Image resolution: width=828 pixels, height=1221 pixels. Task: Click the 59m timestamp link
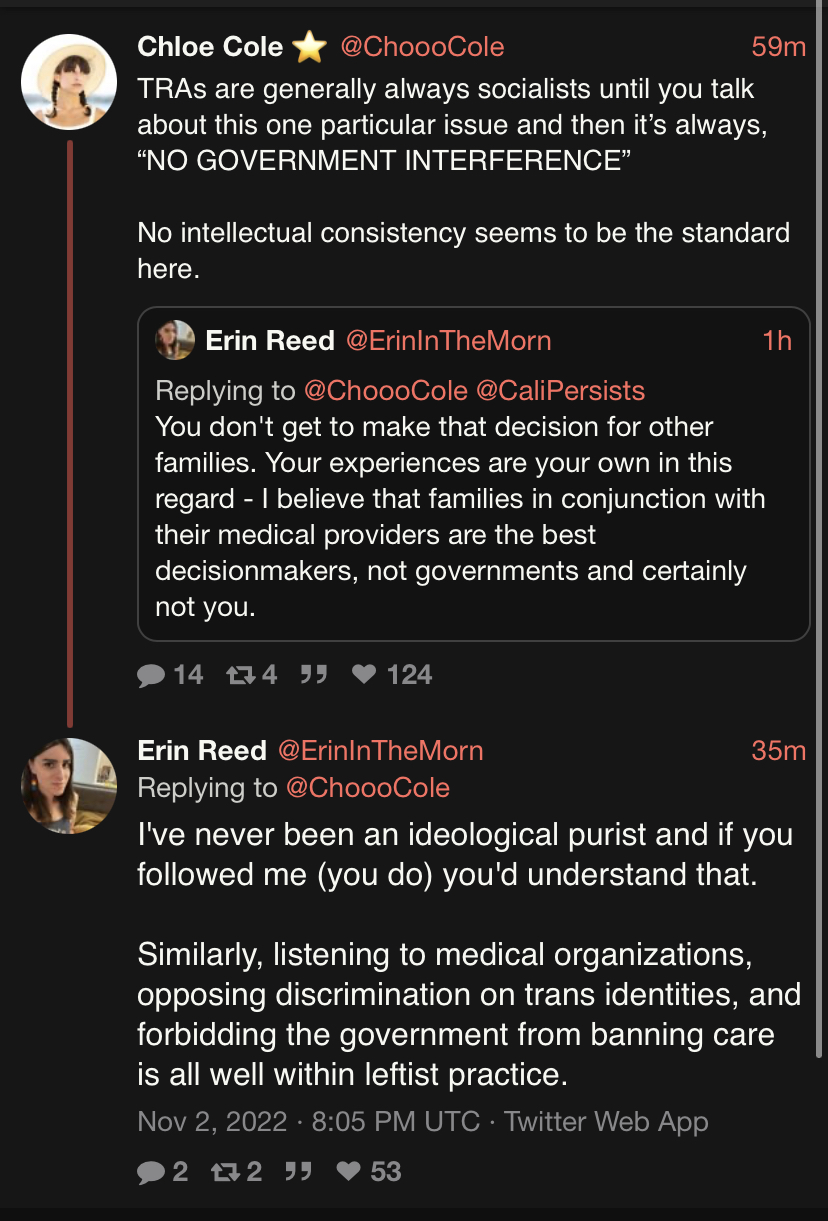click(778, 46)
